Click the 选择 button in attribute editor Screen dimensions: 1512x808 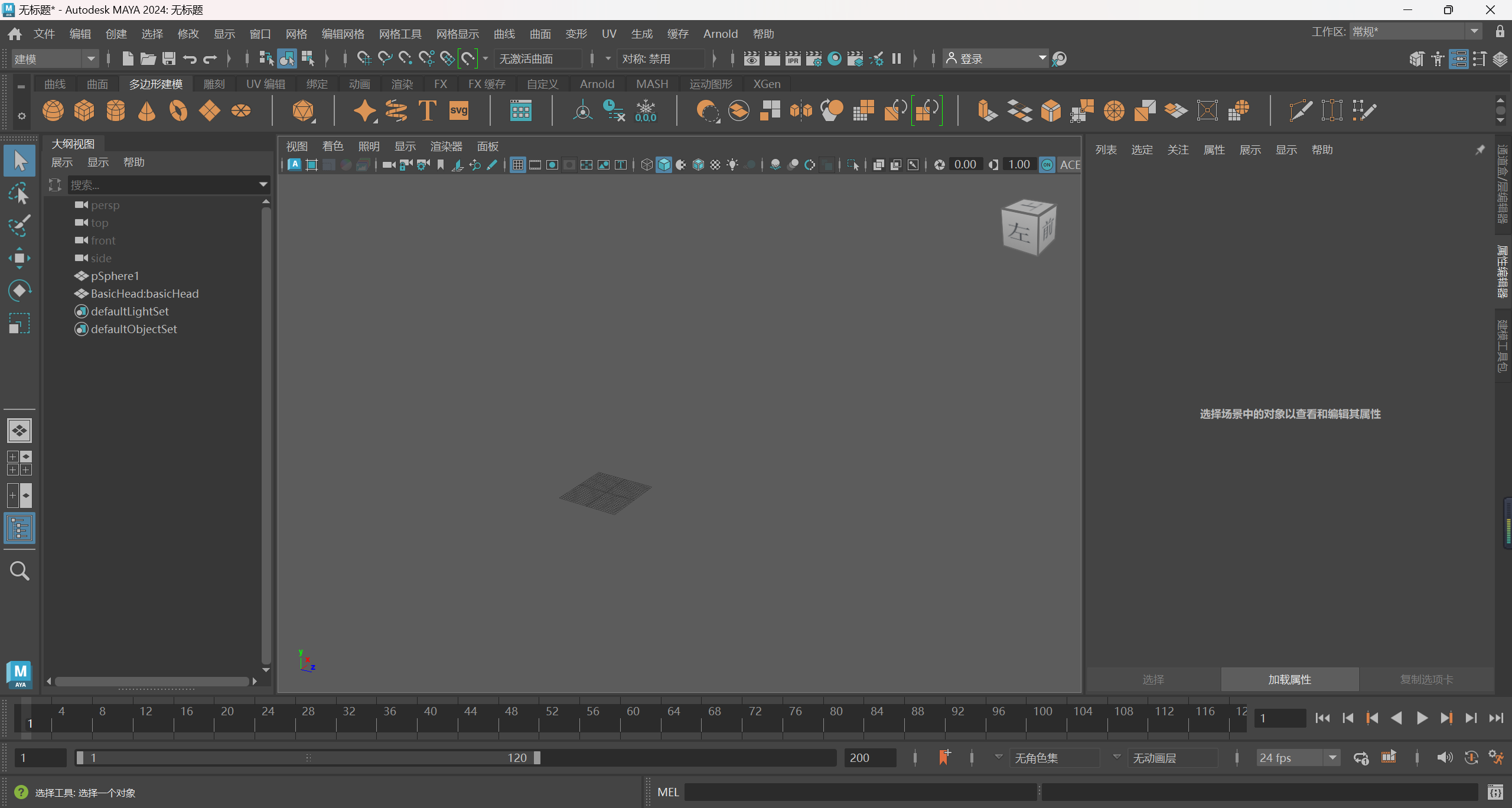coord(1153,679)
